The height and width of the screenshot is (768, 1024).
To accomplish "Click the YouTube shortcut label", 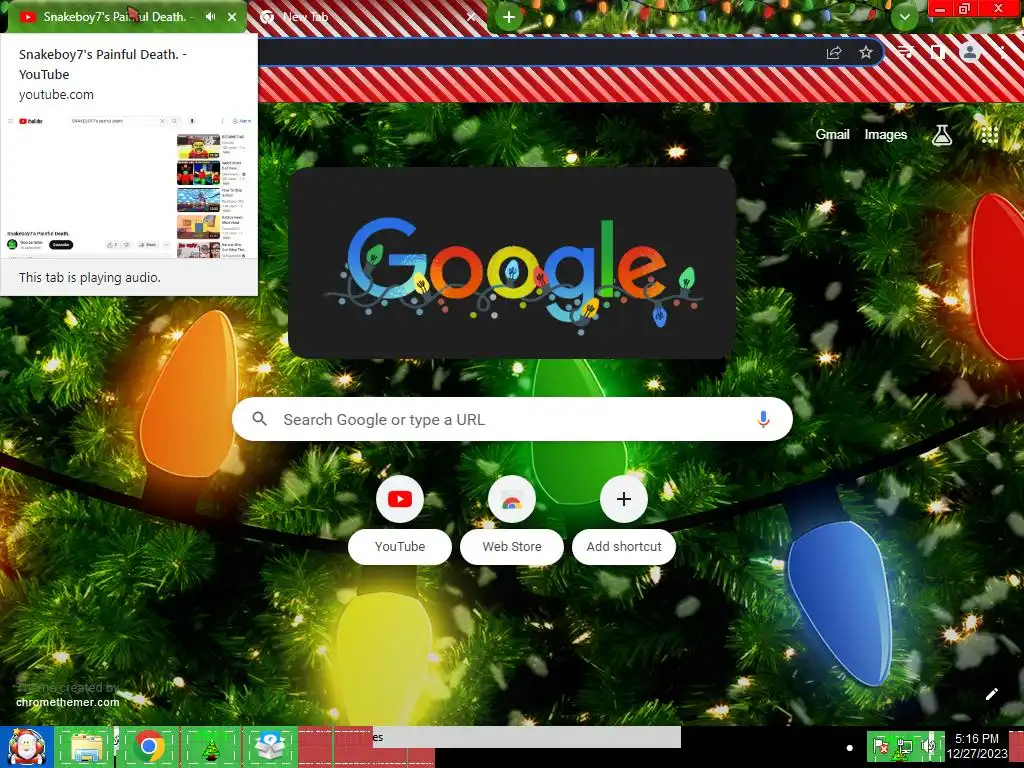I will click(400, 547).
